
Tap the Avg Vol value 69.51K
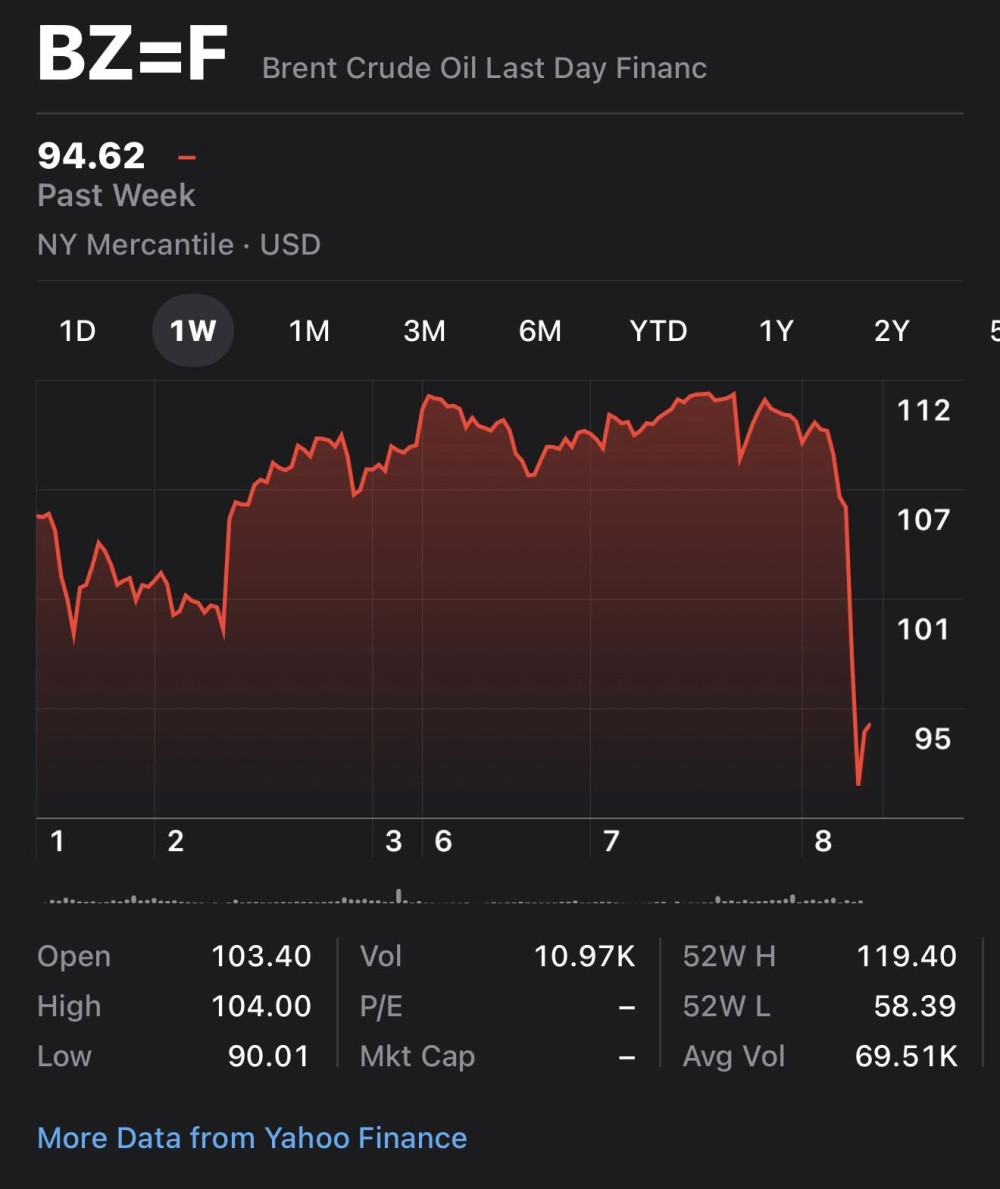(906, 1057)
